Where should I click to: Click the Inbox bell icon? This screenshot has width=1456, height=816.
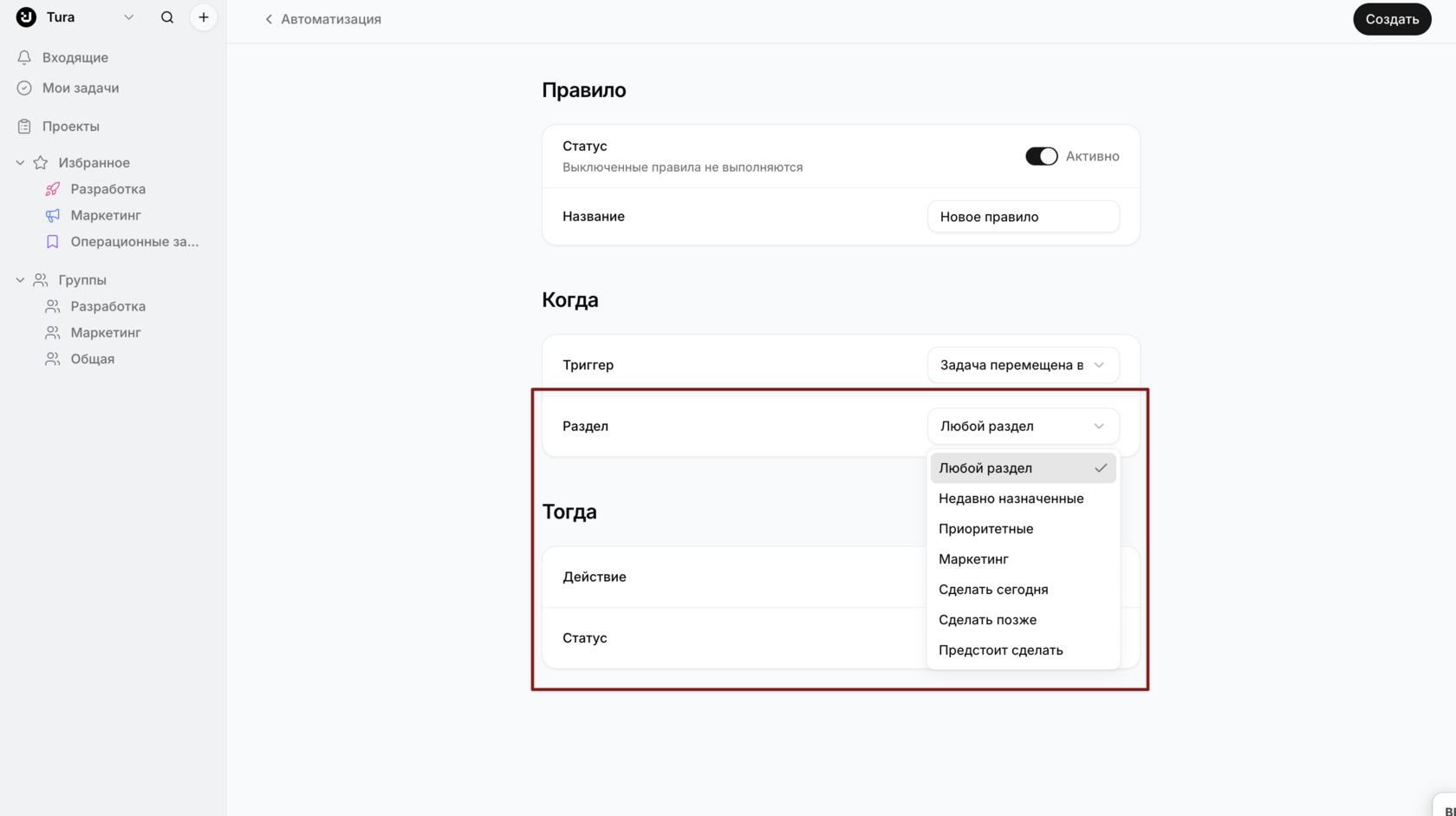(x=24, y=57)
